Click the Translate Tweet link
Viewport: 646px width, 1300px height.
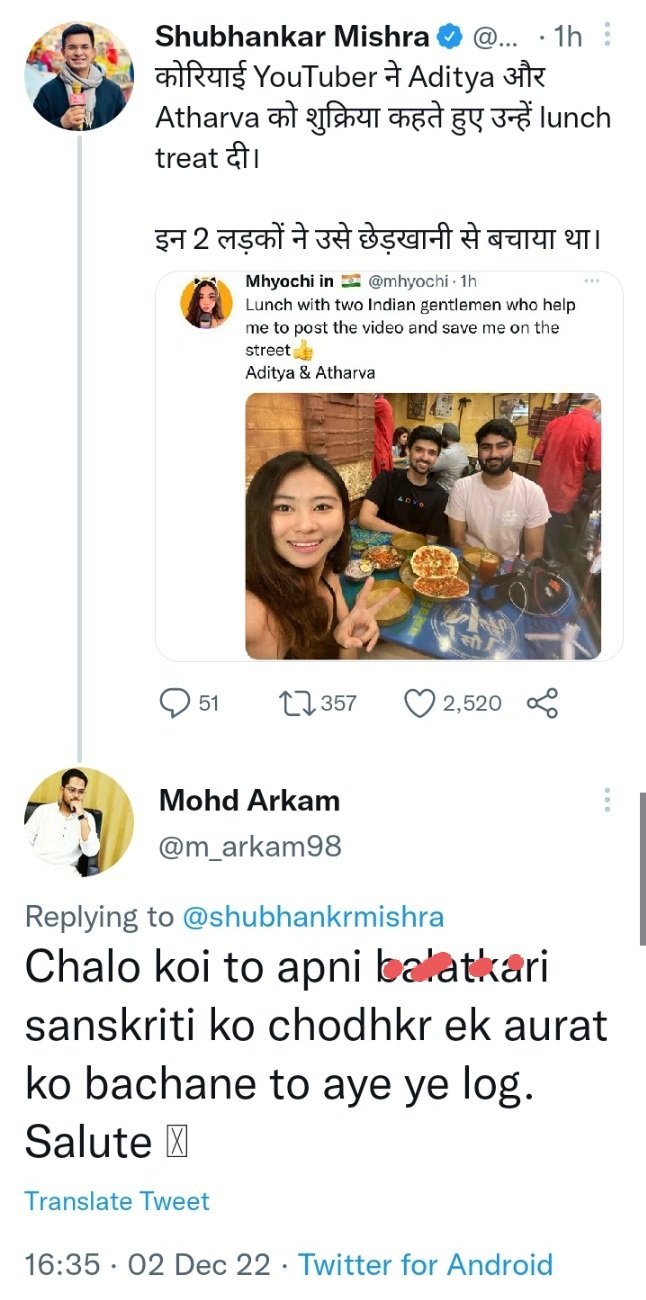point(117,1201)
